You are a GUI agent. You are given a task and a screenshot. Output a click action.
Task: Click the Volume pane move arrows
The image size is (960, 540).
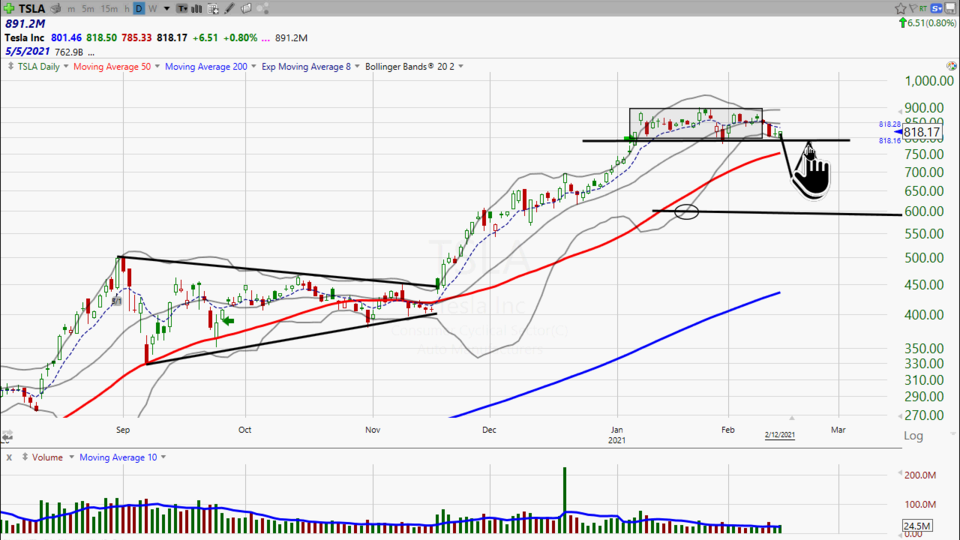pyautogui.click(x=25, y=457)
